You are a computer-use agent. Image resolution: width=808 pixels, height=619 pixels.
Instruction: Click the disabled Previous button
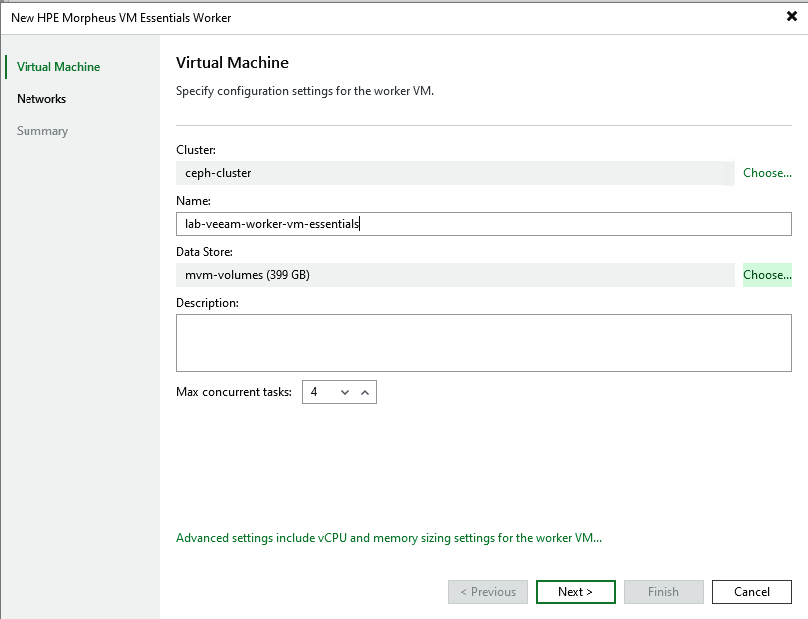[487, 592]
